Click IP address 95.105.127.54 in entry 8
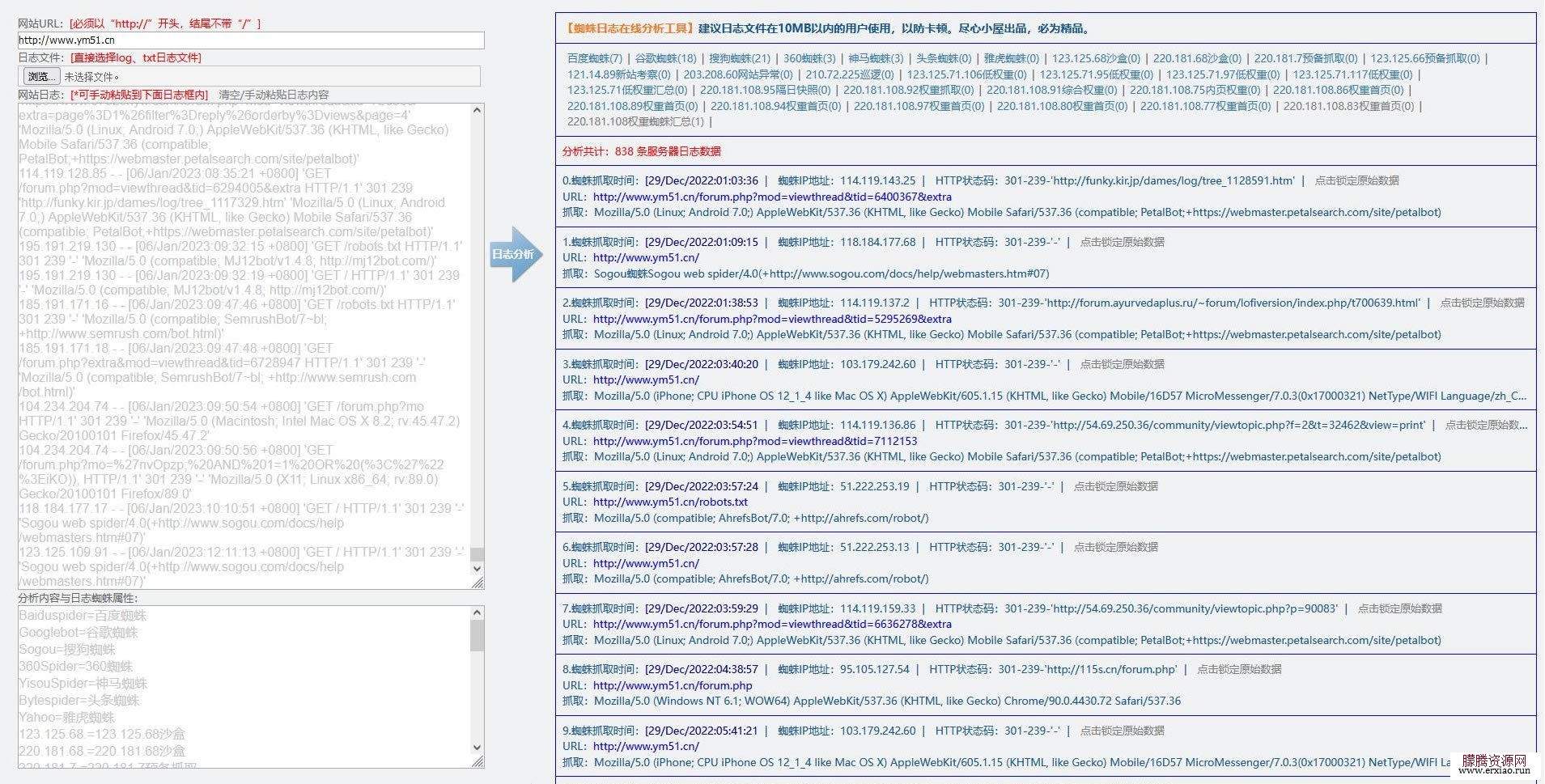Screen dimensions: 1545x784 pos(875,669)
